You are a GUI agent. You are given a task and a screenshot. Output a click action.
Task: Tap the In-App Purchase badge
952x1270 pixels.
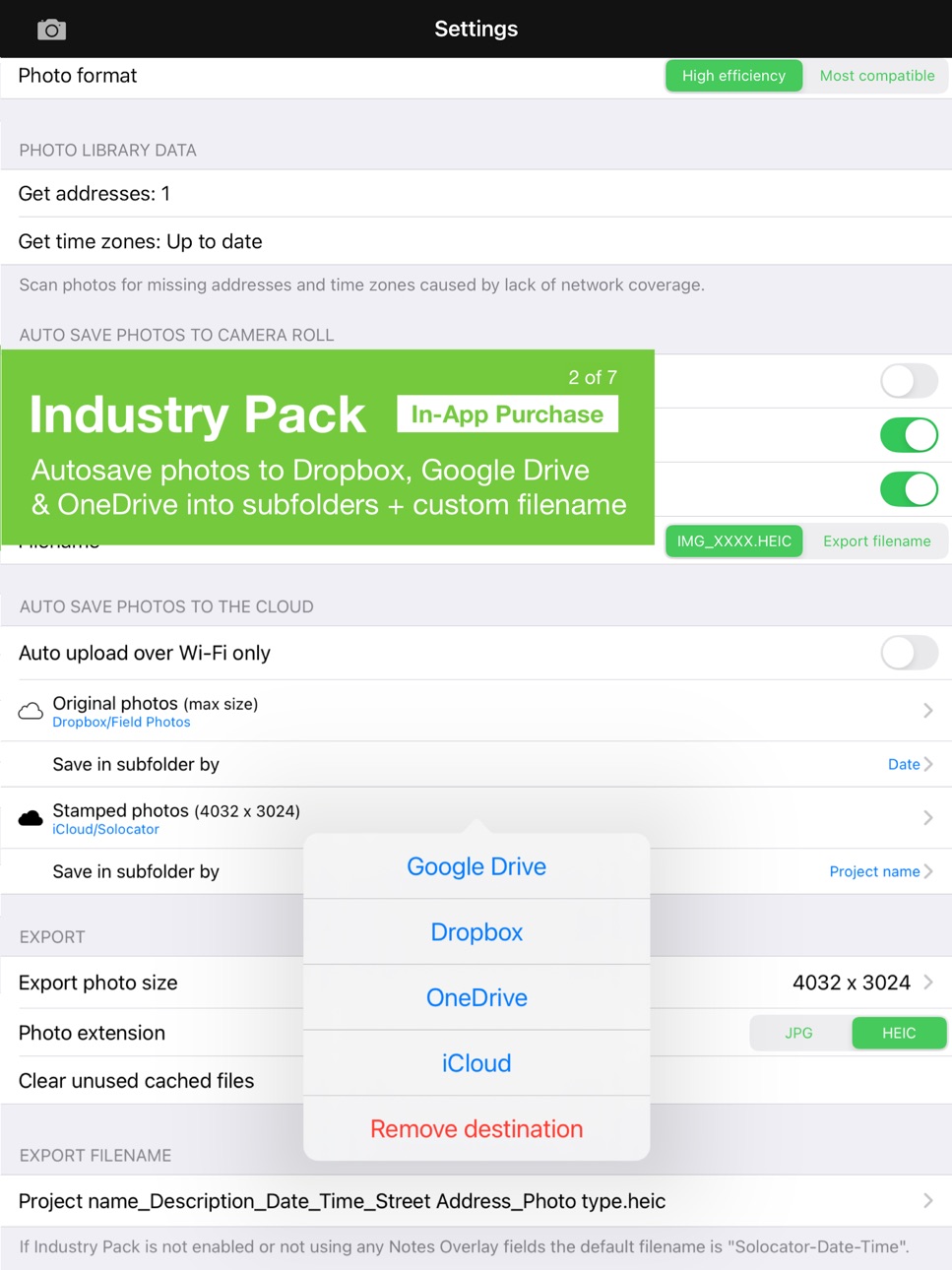coord(507,414)
